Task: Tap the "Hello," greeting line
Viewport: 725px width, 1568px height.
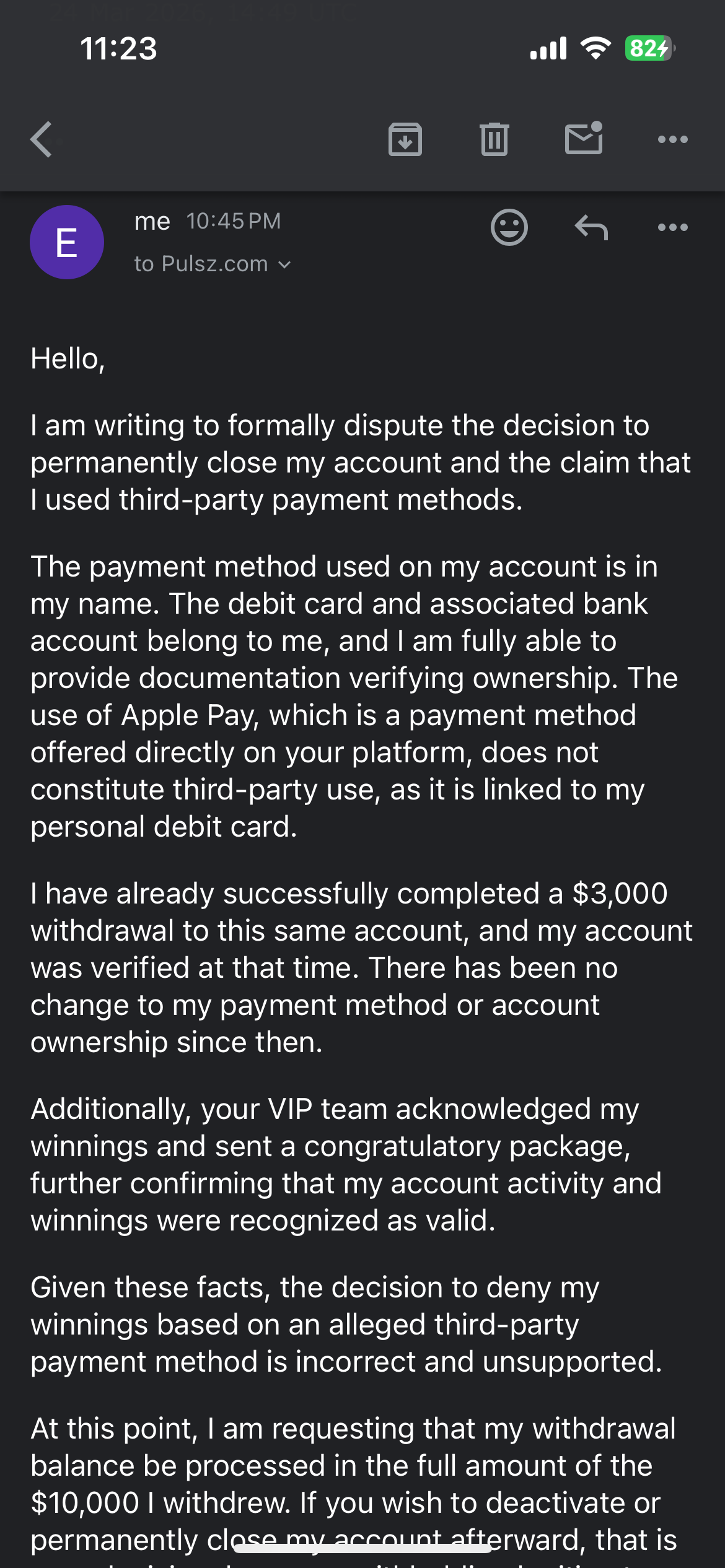Action: click(x=68, y=359)
